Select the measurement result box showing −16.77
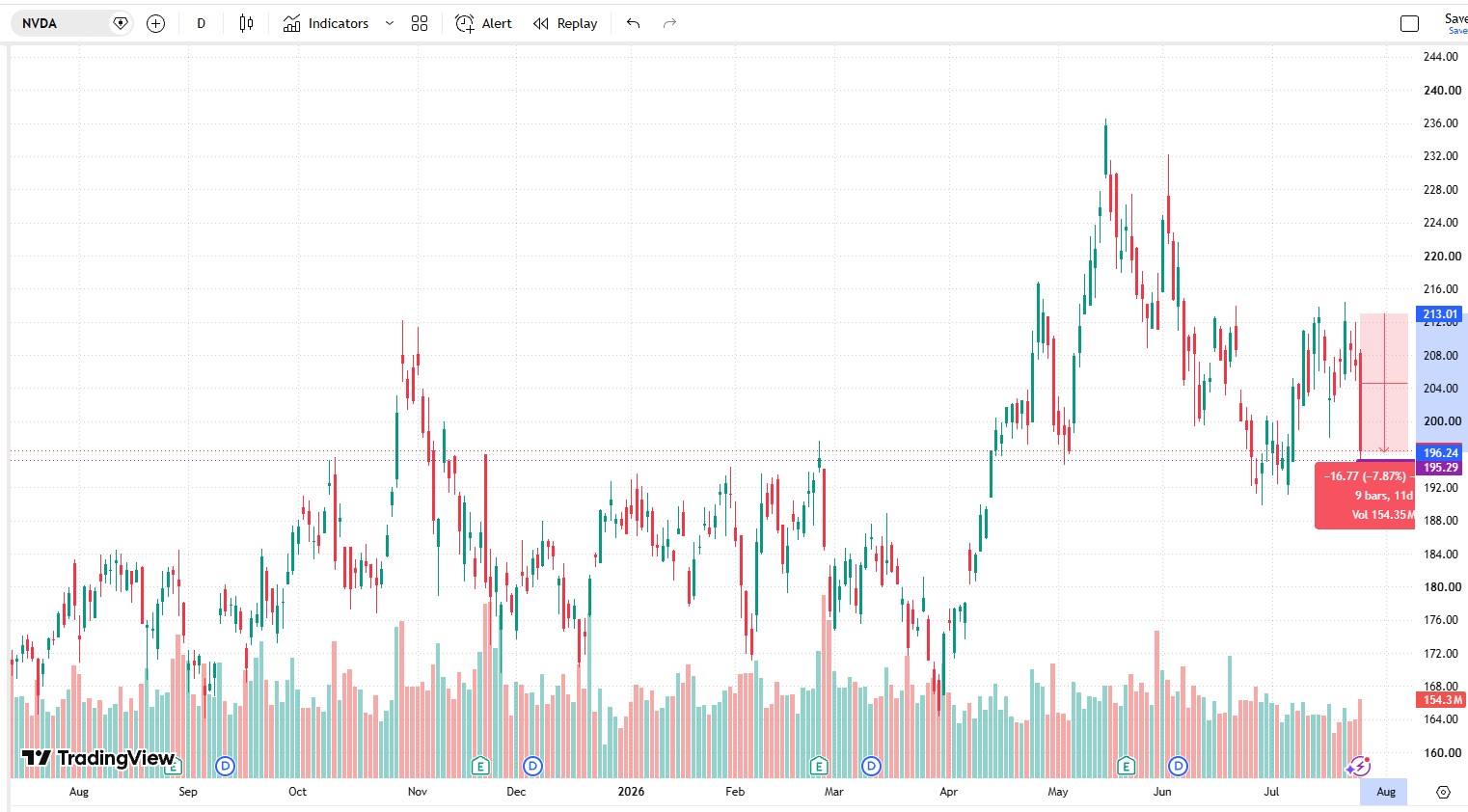 pyautogui.click(x=1365, y=496)
